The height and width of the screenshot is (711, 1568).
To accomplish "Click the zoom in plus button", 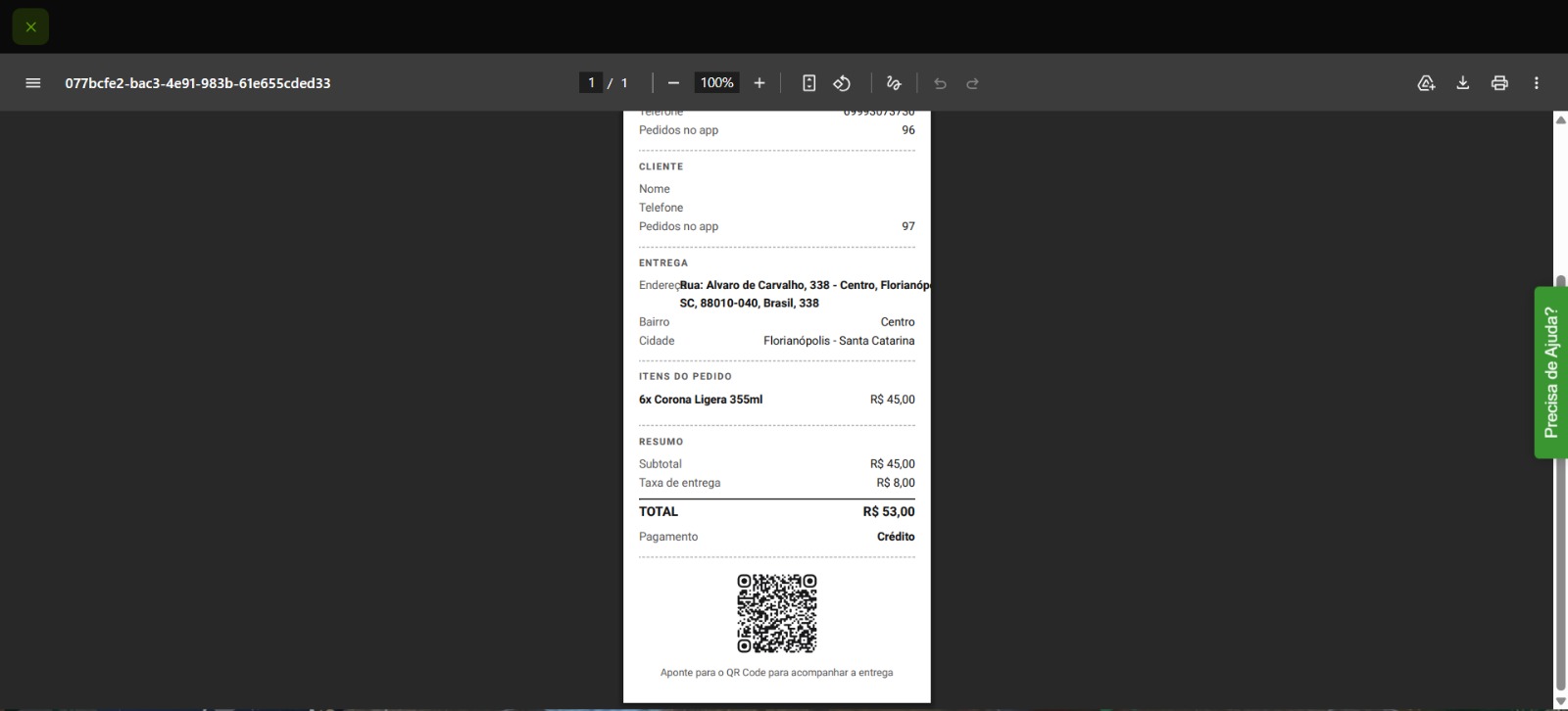I will pyautogui.click(x=759, y=83).
